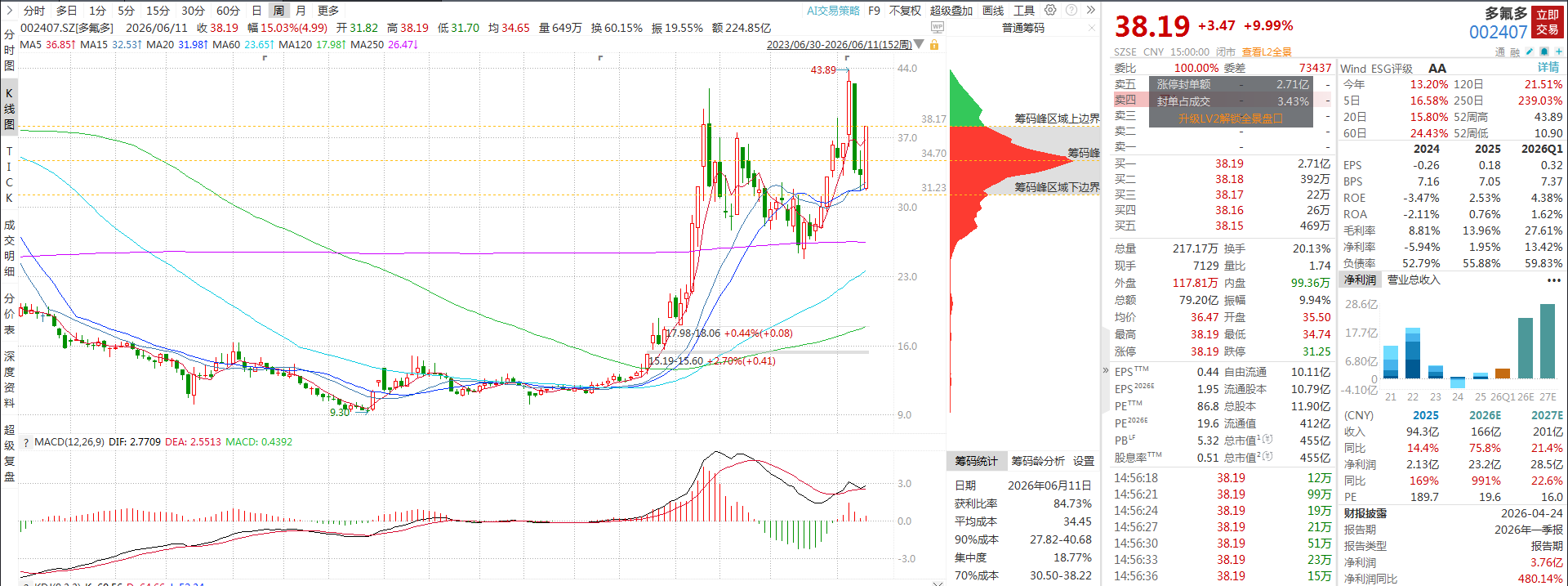Click the stock code 002407
The width and height of the screenshot is (1568, 586).
pyautogui.click(x=1498, y=33)
